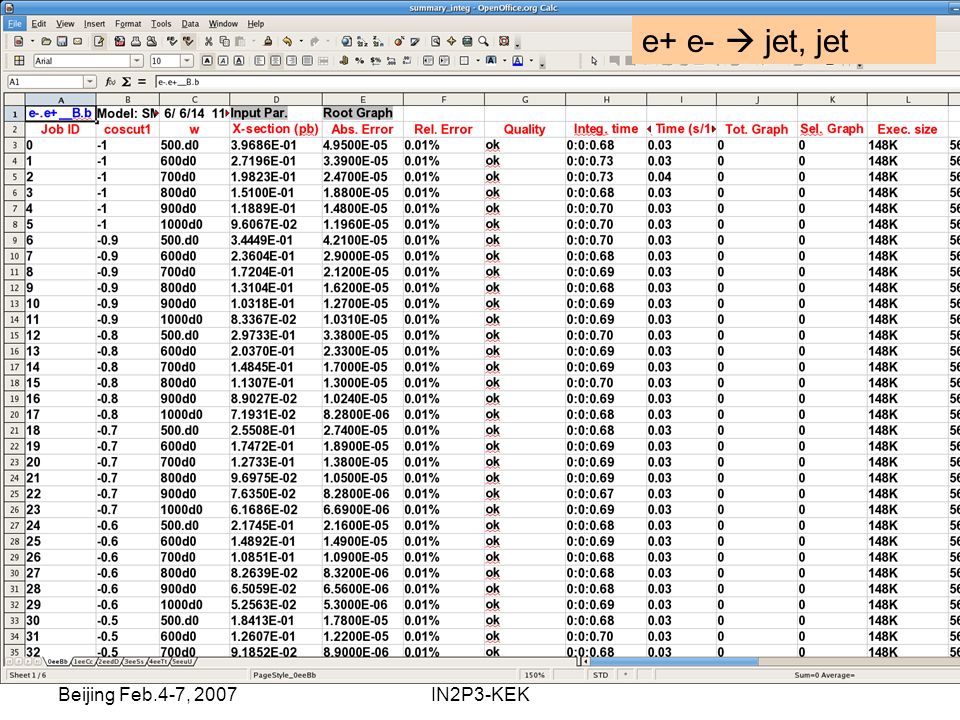Select row 10 header

tap(14, 256)
